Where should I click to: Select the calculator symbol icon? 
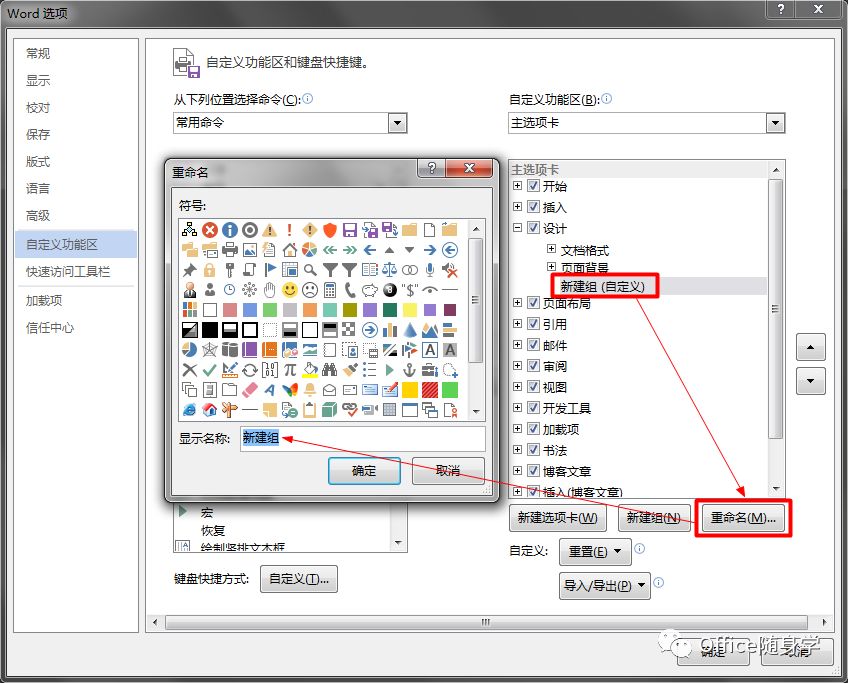pyautogui.click(x=329, y=290)
